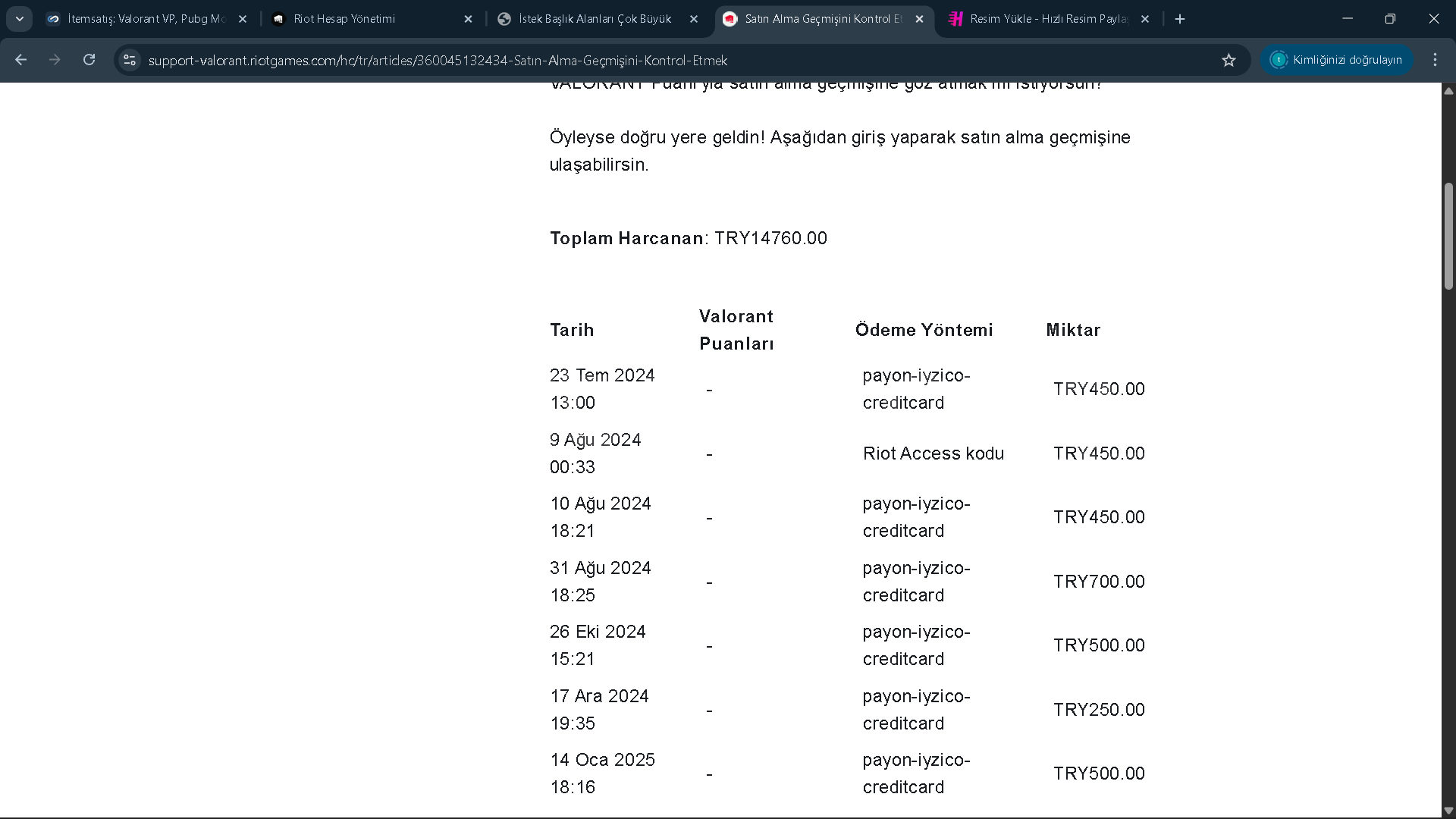This screenshot has width=1456, height=819.
Task: Open the tab search dropdown
Action: coord(20,19)
